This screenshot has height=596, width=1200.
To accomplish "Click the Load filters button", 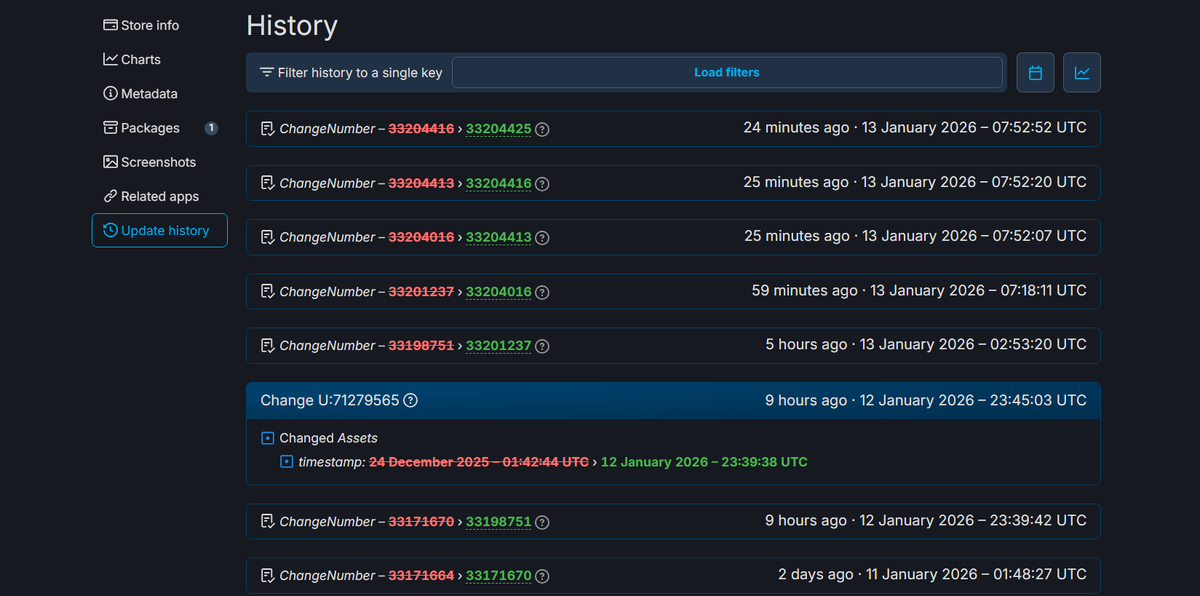I will (727, 72).
